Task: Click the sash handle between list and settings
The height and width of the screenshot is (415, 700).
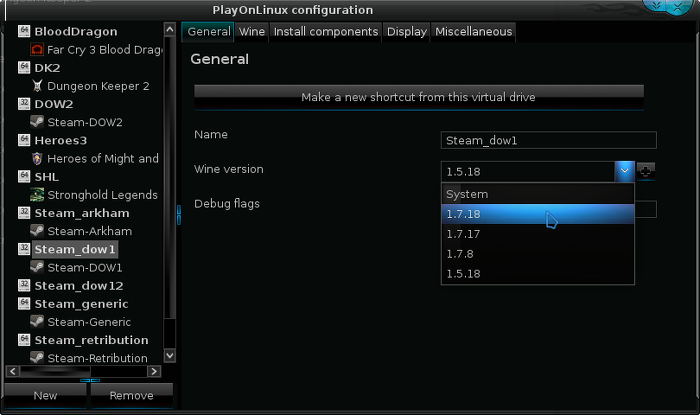Action: (x=179, y=215)
